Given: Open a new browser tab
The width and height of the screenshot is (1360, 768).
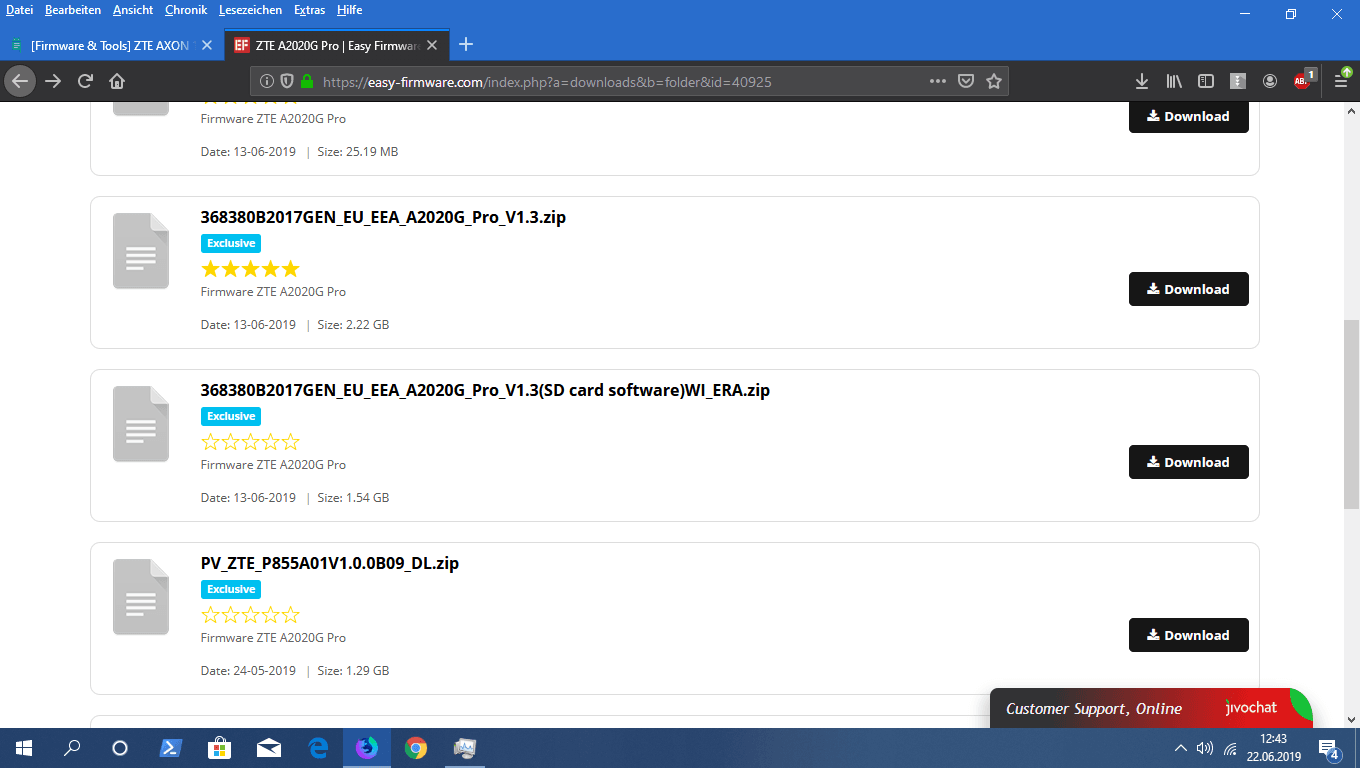Looking at the screenshot, I should [465, 45].
